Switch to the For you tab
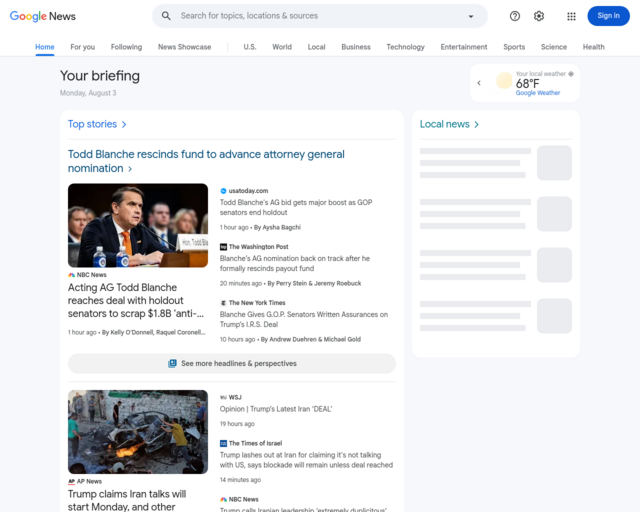The image size is (640, 512). (x=82, y=47)
